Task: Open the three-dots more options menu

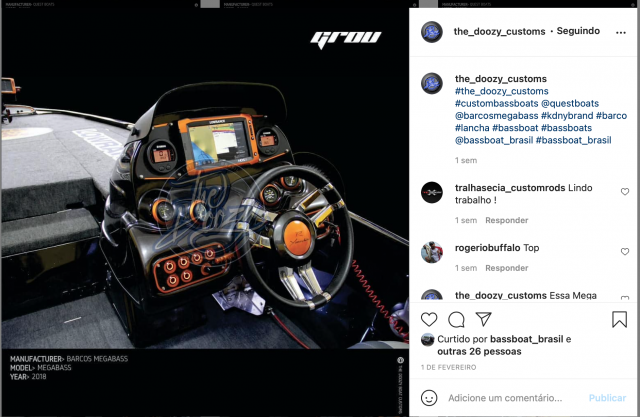Action: (x=621, y=32)
